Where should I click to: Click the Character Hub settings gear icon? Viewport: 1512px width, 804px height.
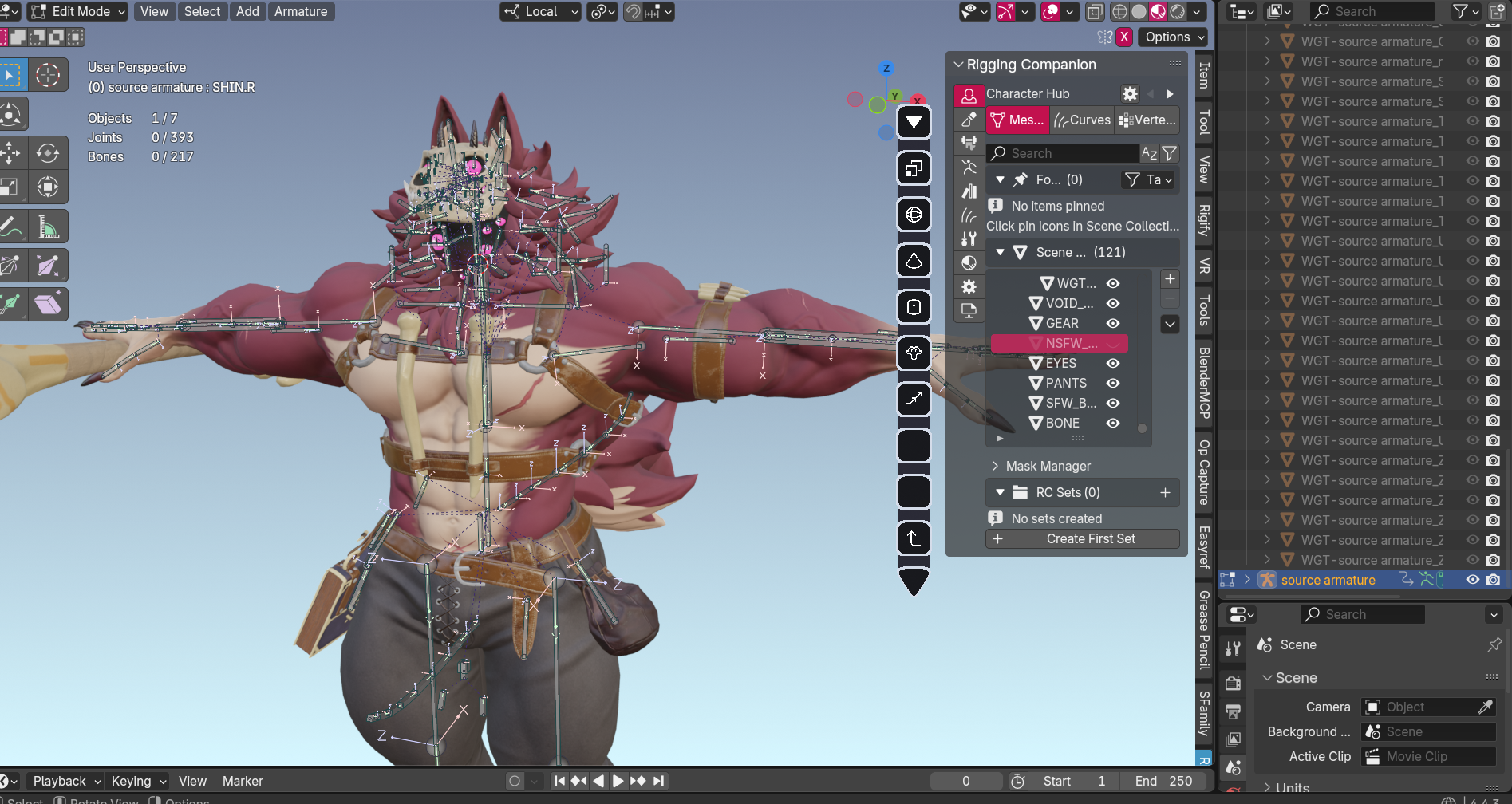[1130, 94]
